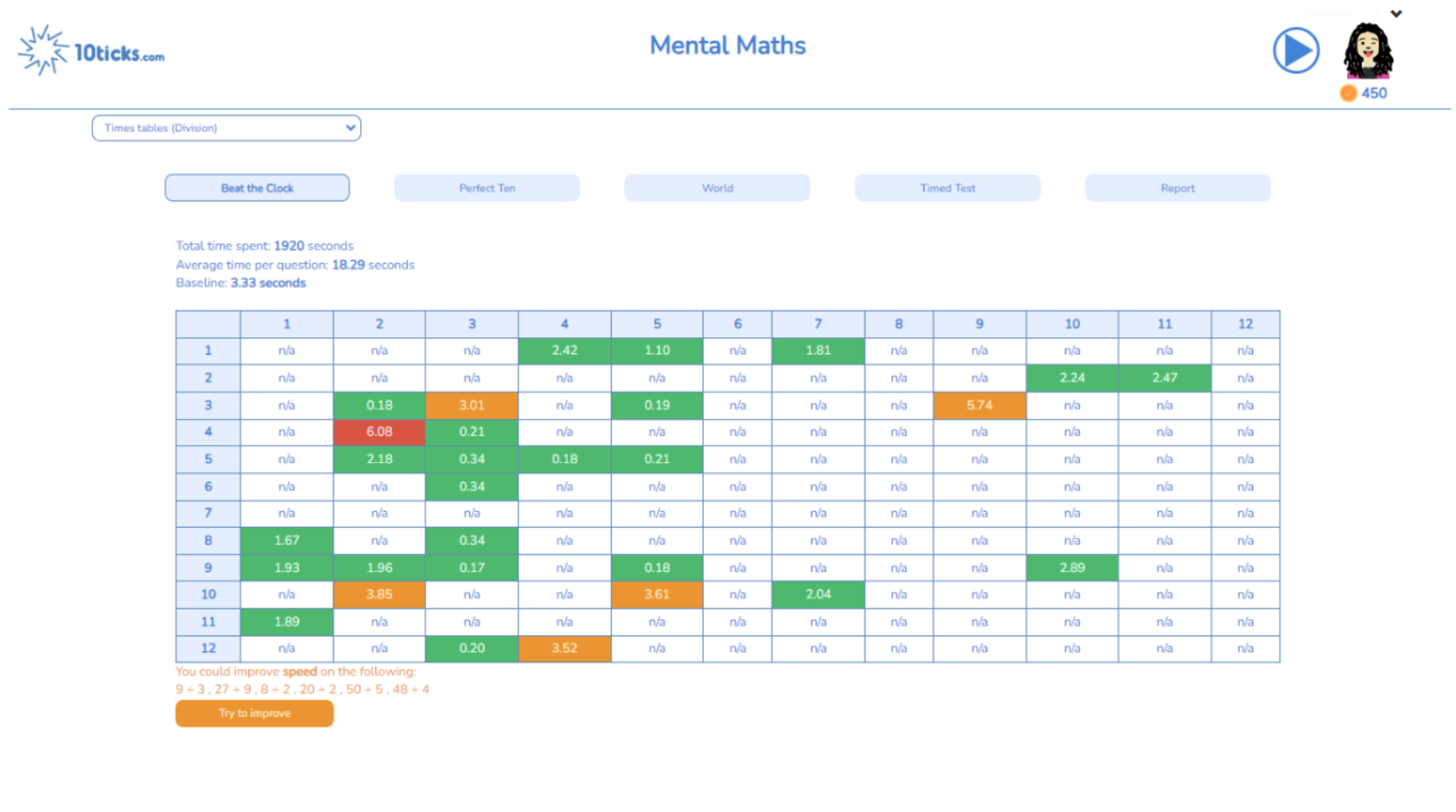Image resolution: width=1456 pixels, height=812 pixels.
Task: Click the 10ticks.com logo
Action: tap(91, 51)
